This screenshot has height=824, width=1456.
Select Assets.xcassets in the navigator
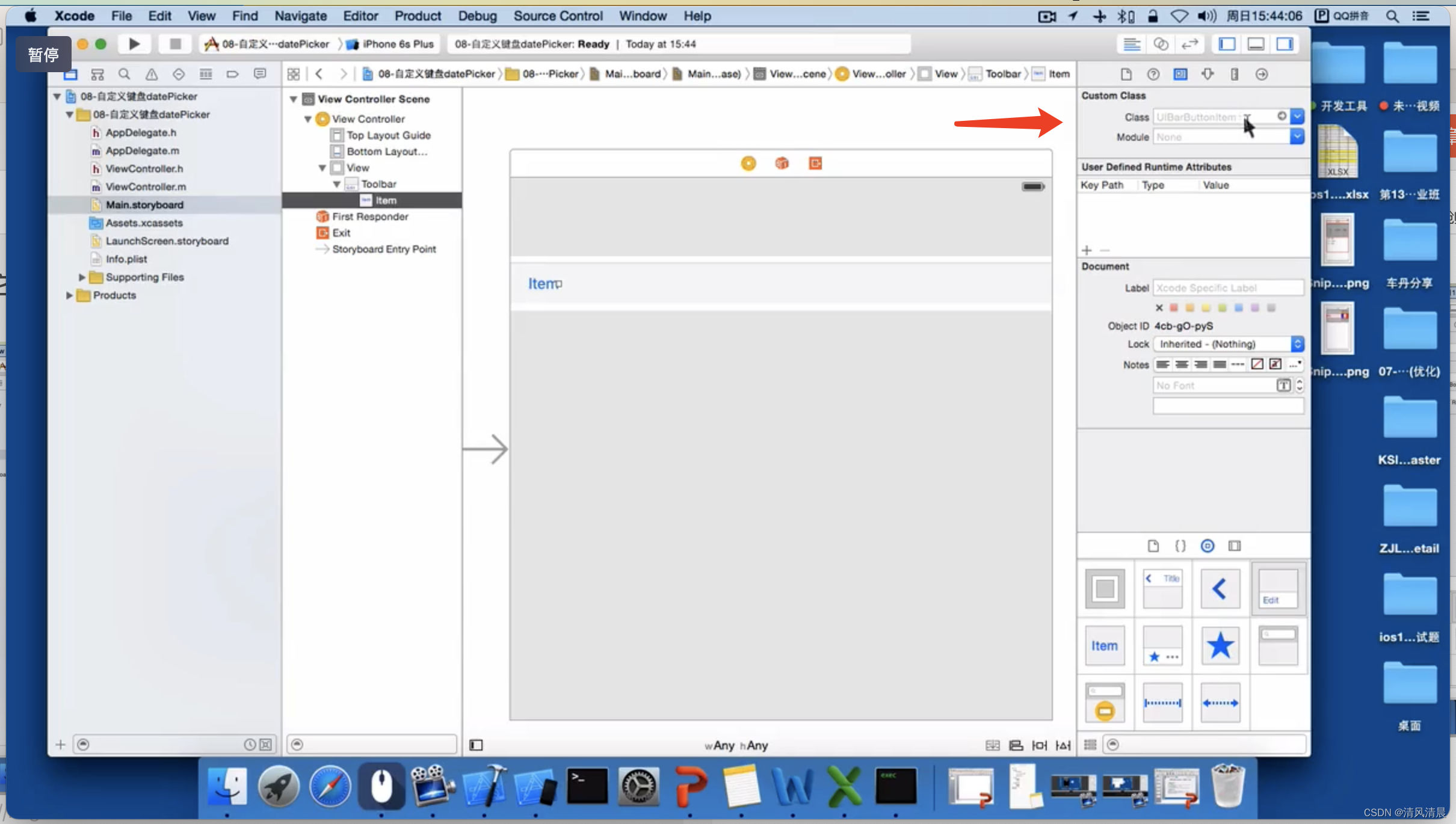(x=144, y=223)
